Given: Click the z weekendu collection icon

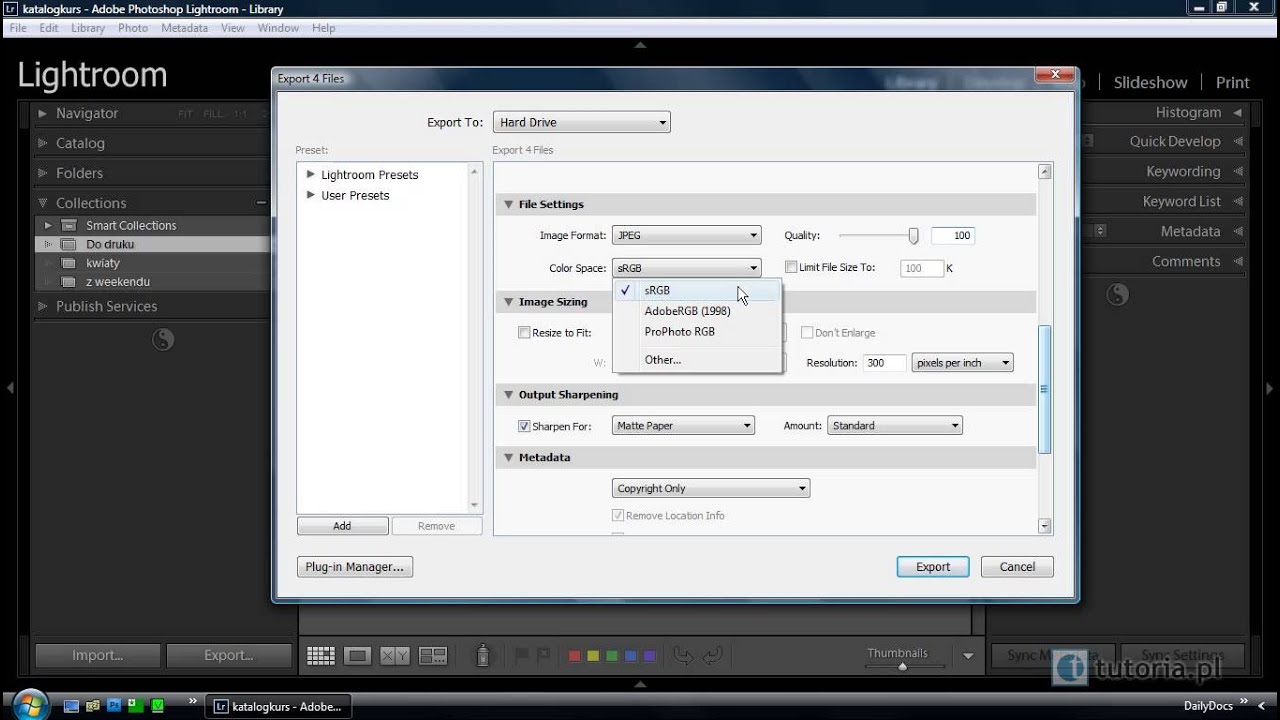Looking at the screenshot, I should click(x=68, y=282).
